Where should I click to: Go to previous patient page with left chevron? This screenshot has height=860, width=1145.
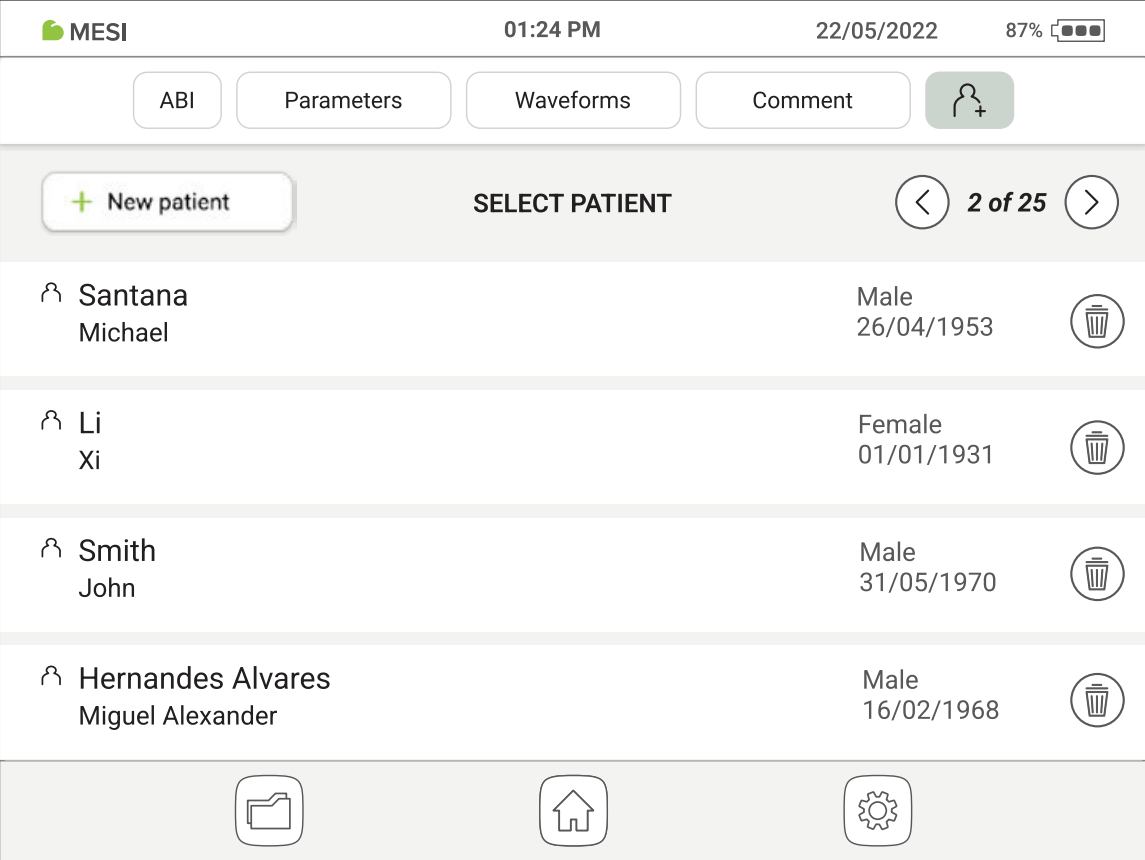click(922, 202)
